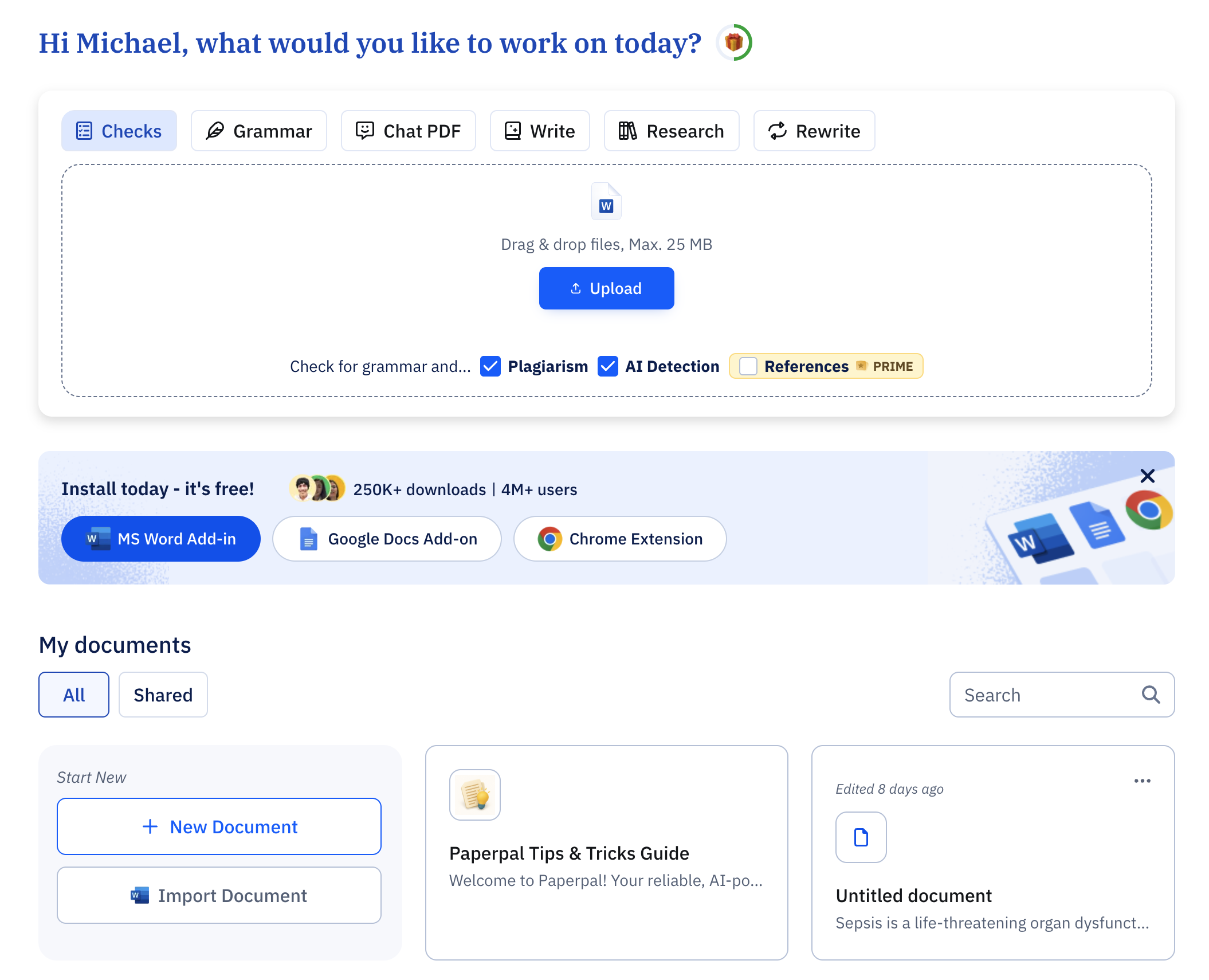Select the Shared documents filter
This screenshot has width=1209, height=980.
pos(163,695)
